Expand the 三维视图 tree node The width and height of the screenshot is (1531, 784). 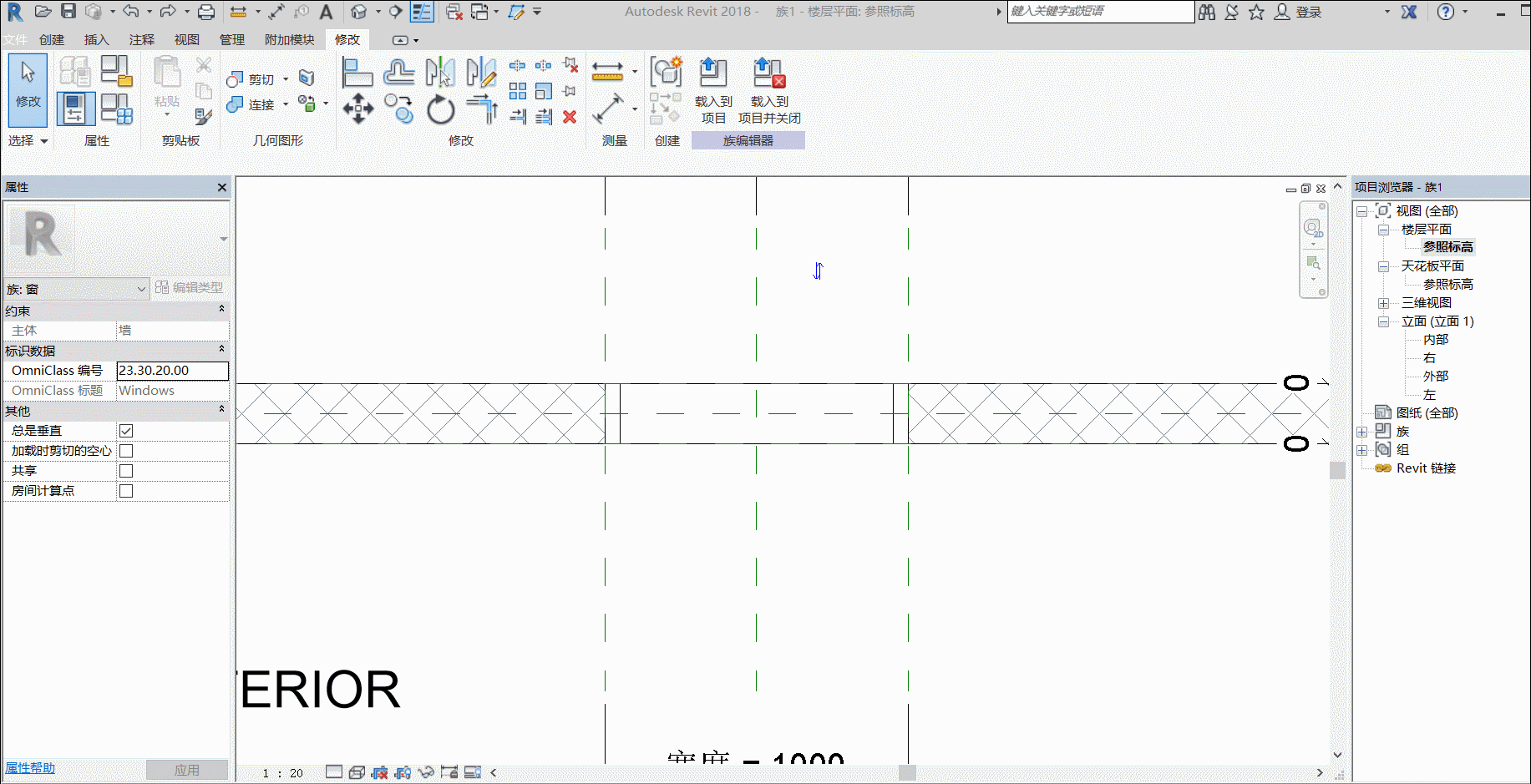[x=1383, y=303]
